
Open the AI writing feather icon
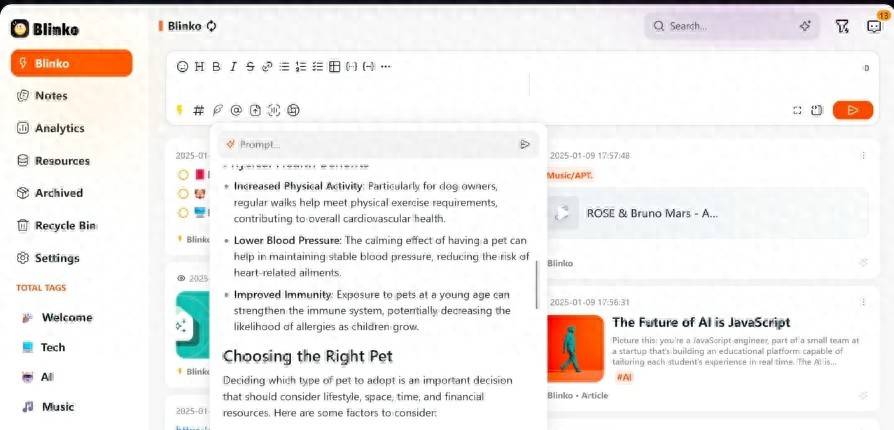[x=218, y=110]
